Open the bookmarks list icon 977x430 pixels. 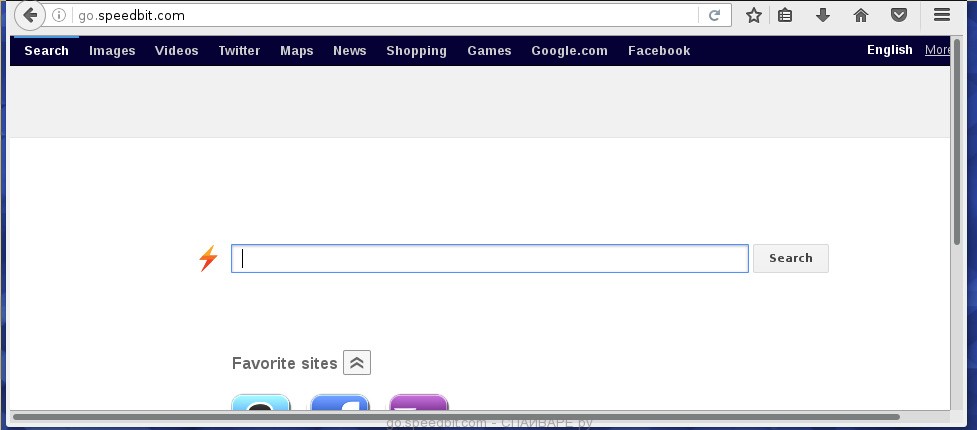(x=785, y=16)
